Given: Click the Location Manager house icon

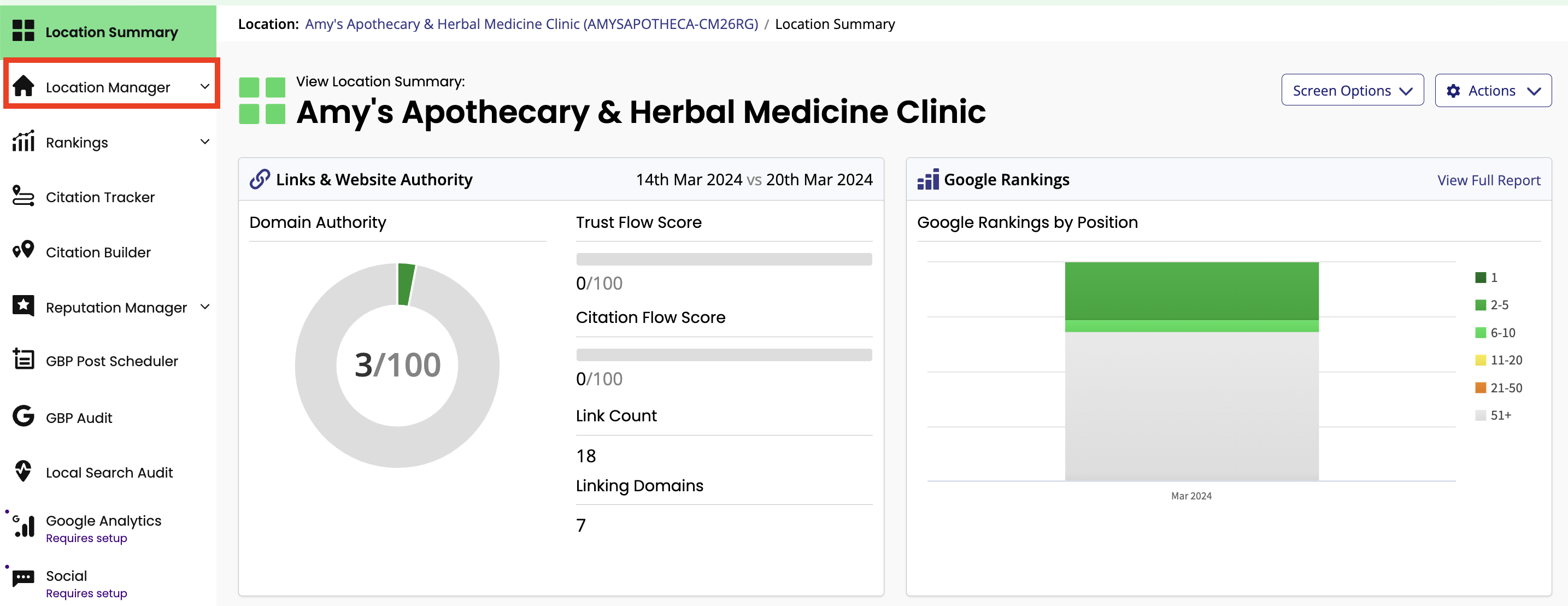Looking at the screenshot, I should [x=23, y=86].
